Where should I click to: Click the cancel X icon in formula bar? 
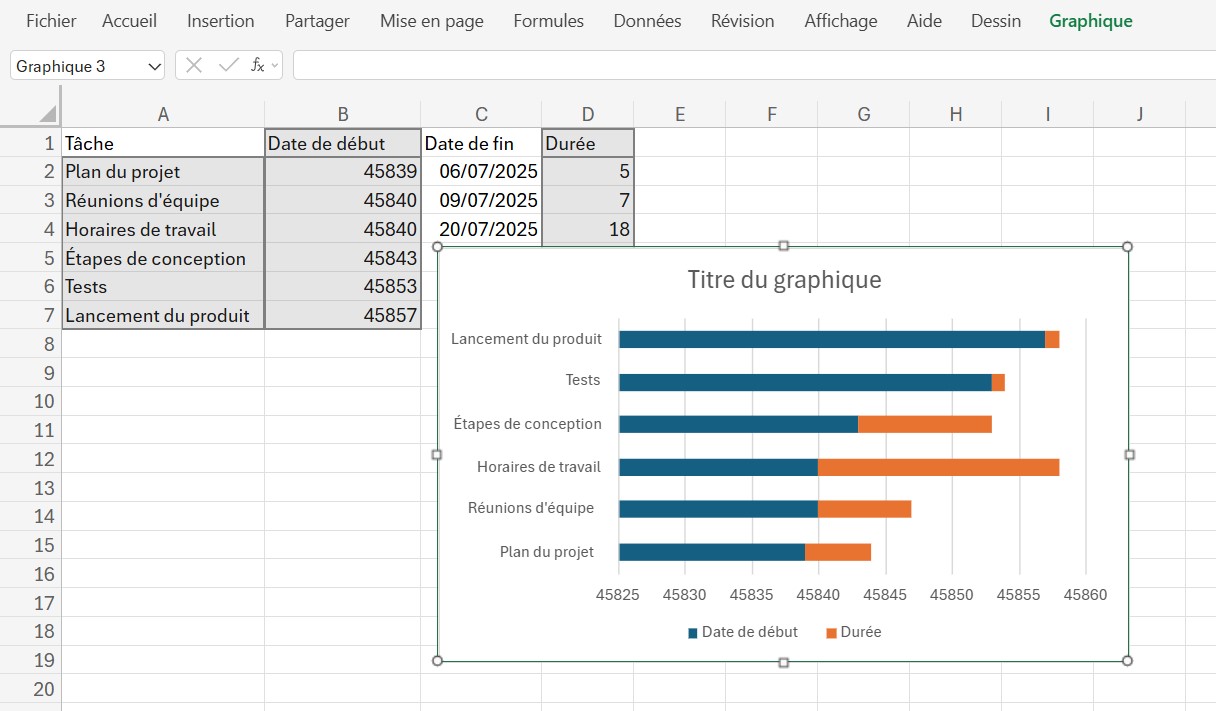[194, 65]
